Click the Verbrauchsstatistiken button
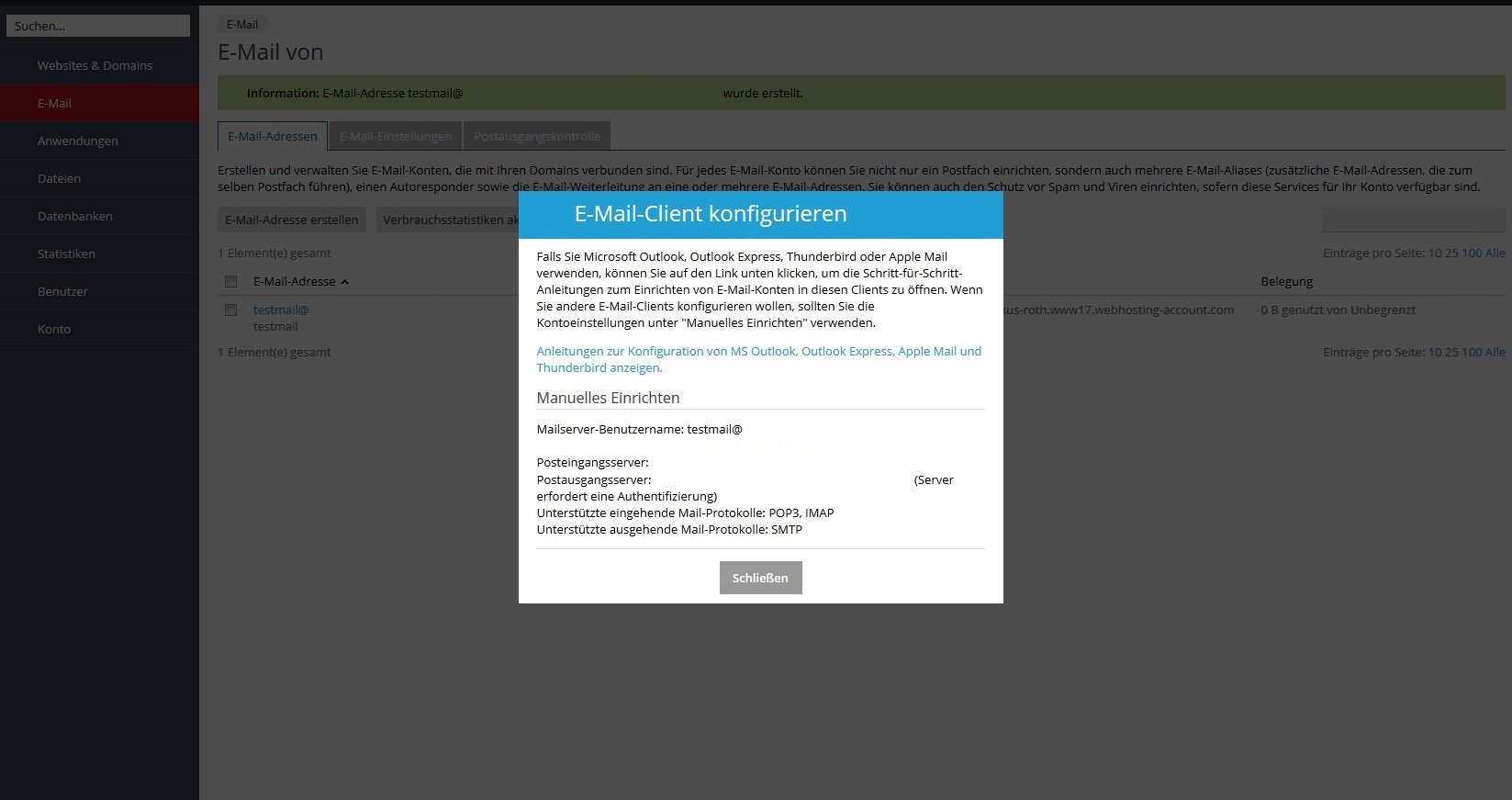 tap(448, 220)
